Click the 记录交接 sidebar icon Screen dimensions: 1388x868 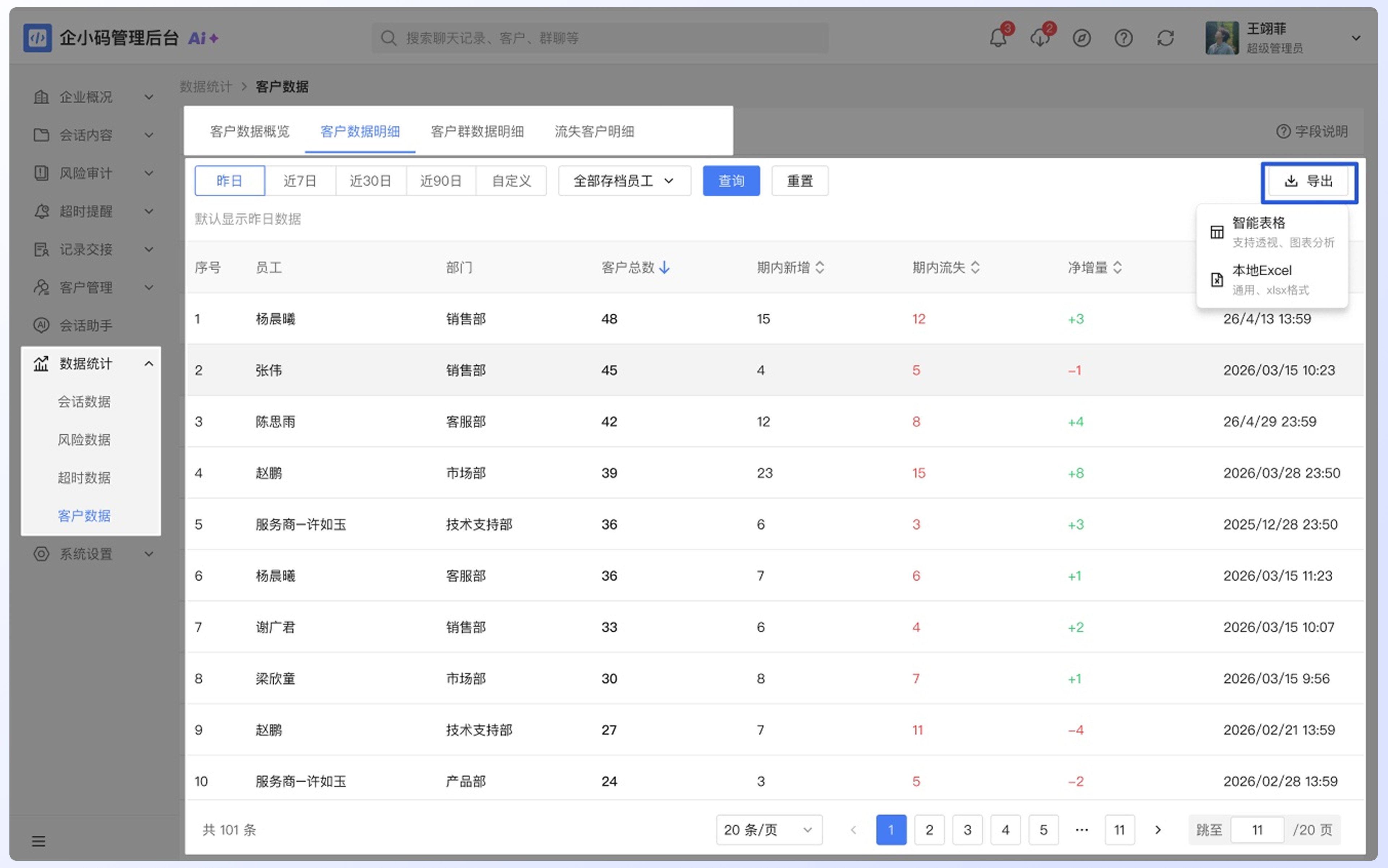click(41, 249)
